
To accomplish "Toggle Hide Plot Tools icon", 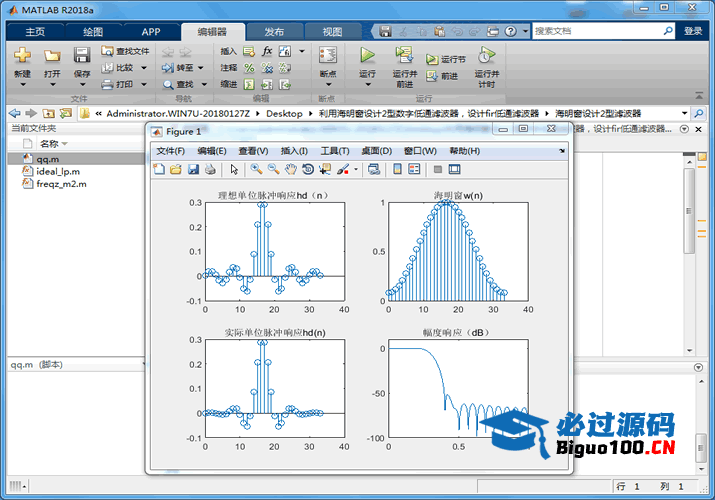I will (438, 169).
